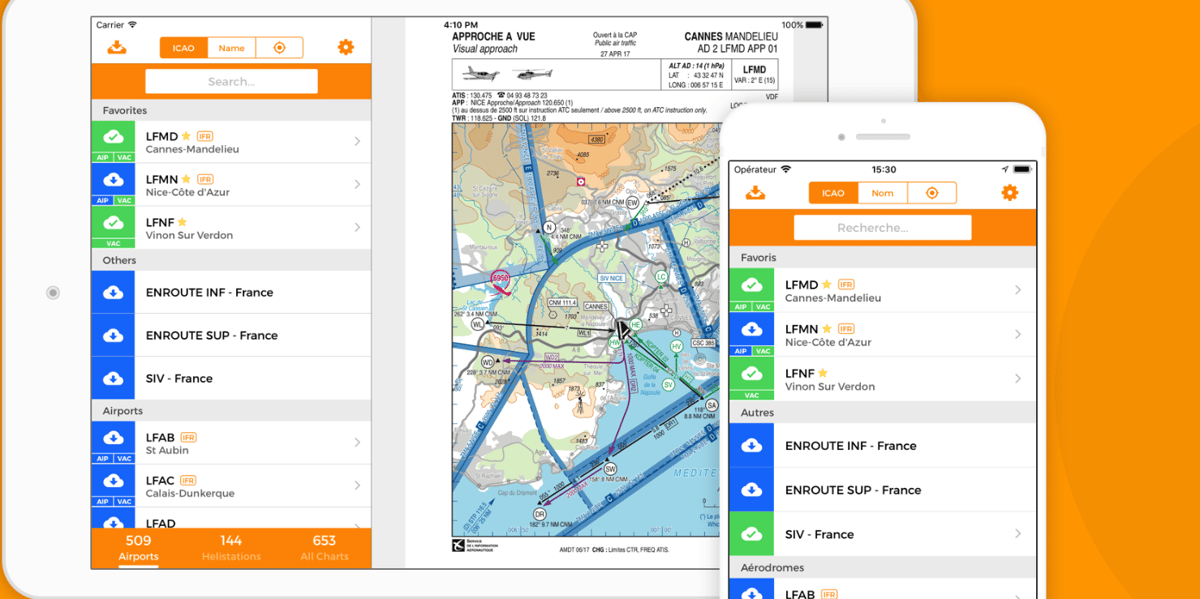Click the Recherche search field on iPhone
Image resolution: width=1200 pixels, height=599 pixels.
click(882, 227)
